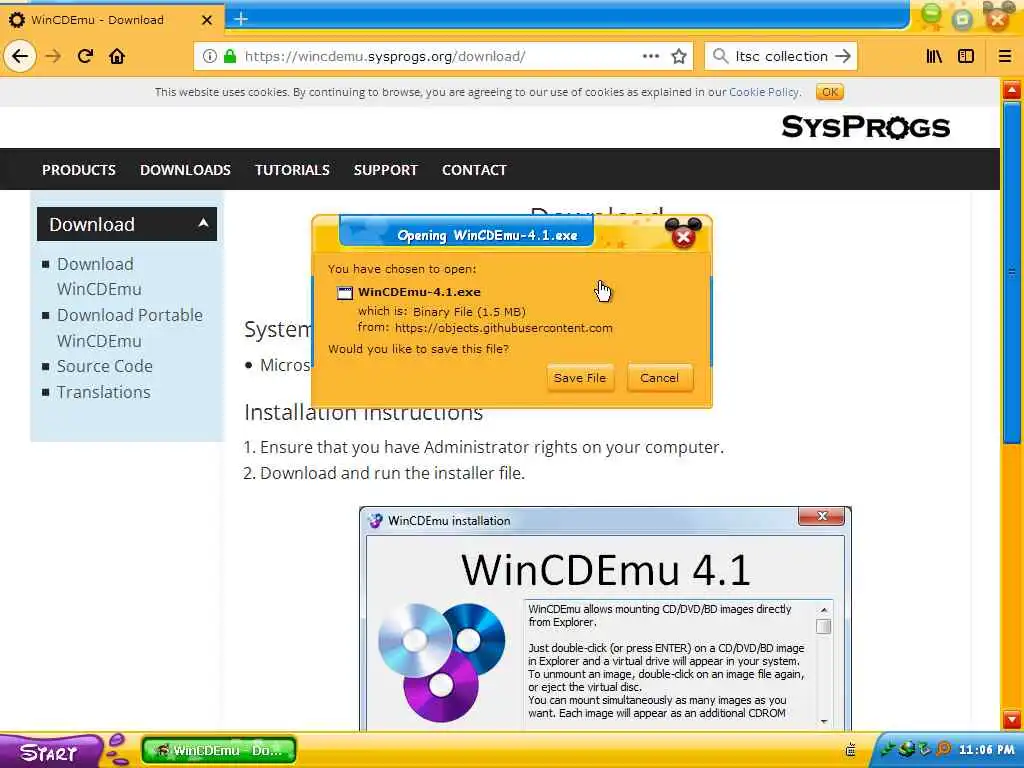The image size is (1024, 768).
Task: Click the green padlock security icon
Action: [x=230, y=56]
